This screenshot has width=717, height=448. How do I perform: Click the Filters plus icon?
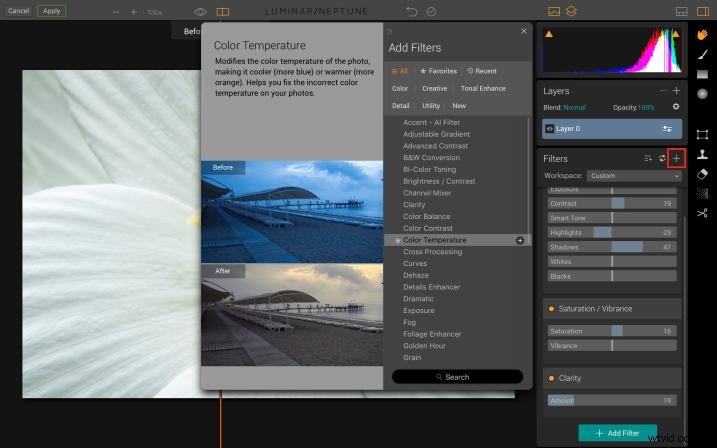[676, 159]
